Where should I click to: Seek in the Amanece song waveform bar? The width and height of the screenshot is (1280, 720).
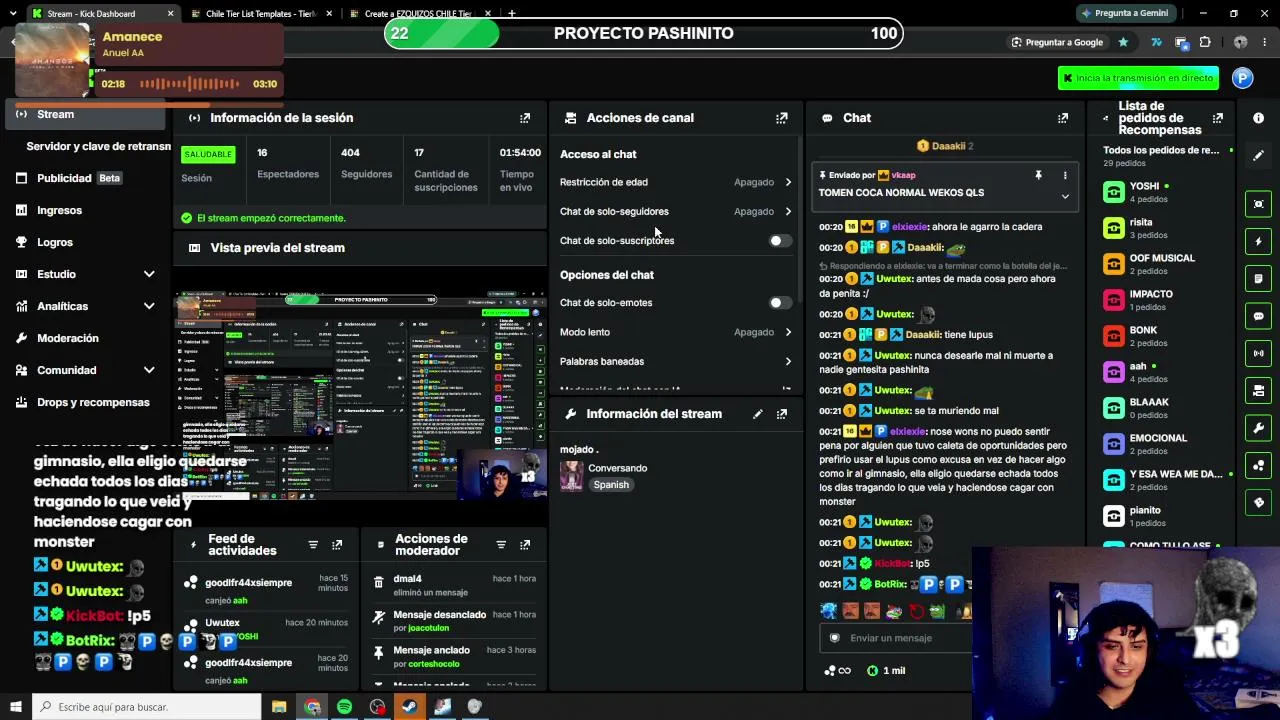click(x=189, y=84)
